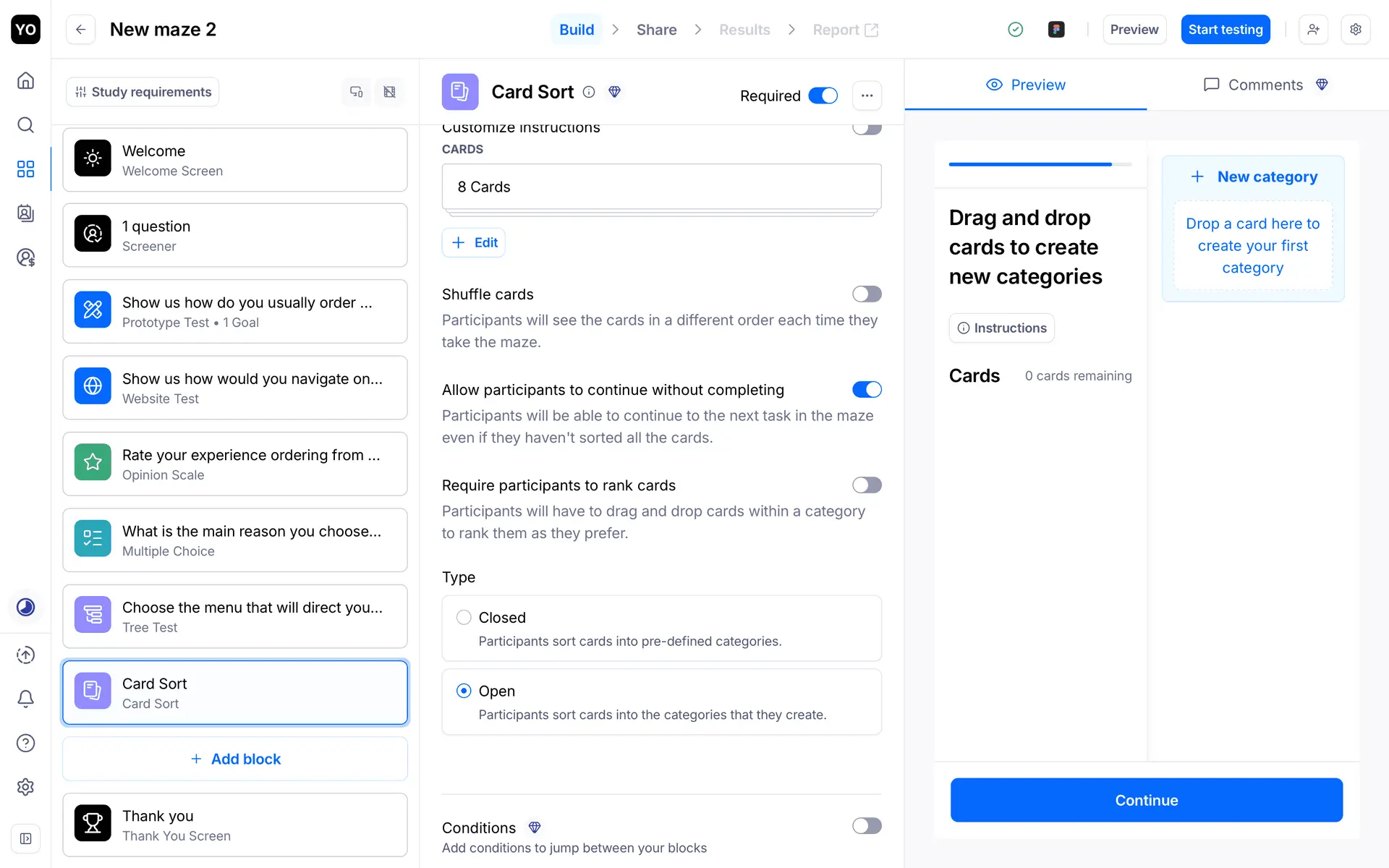This screenshot has width=1389, height=868.
Task: Click Add block button
Action: pos(235,759)
